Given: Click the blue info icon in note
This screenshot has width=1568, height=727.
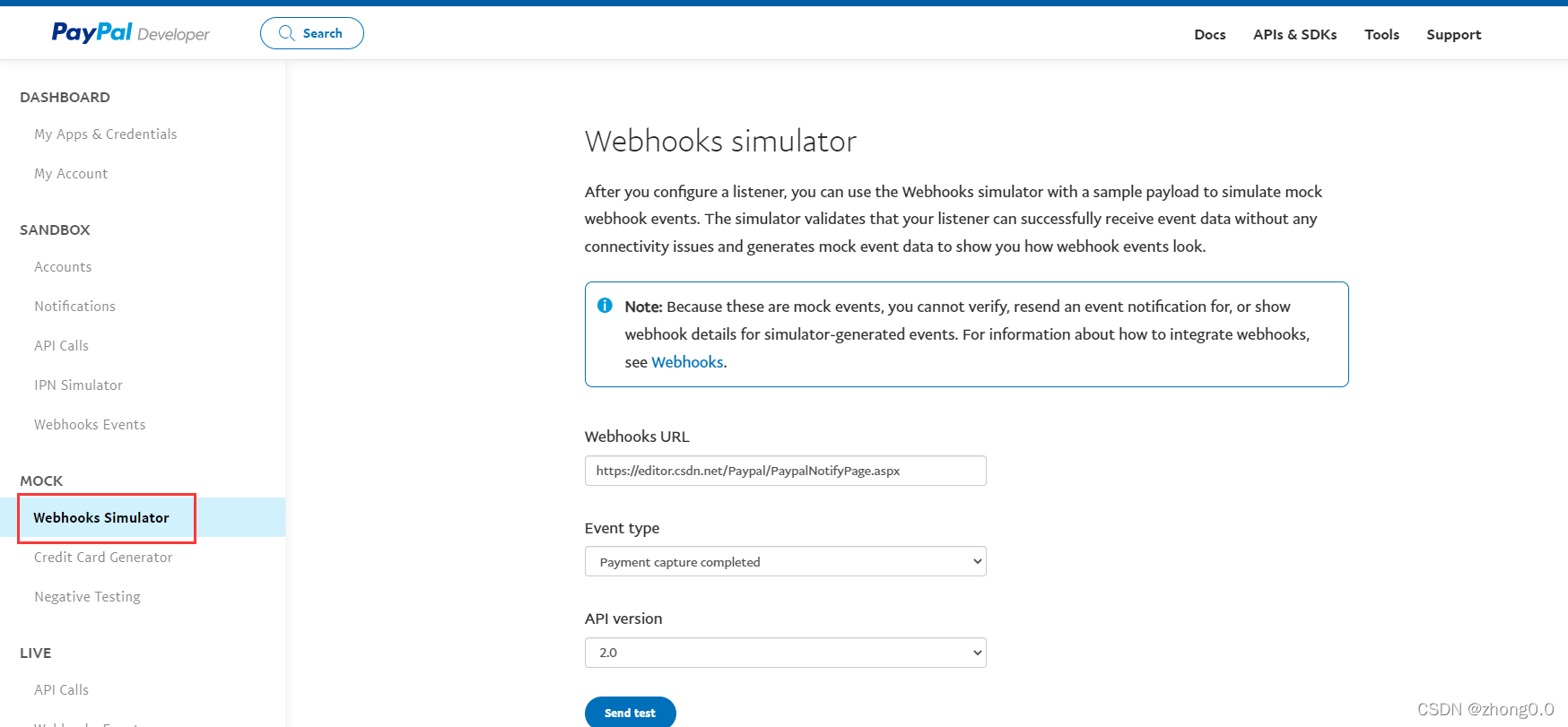Looking at the screenshot, I should tap(605, 306).
